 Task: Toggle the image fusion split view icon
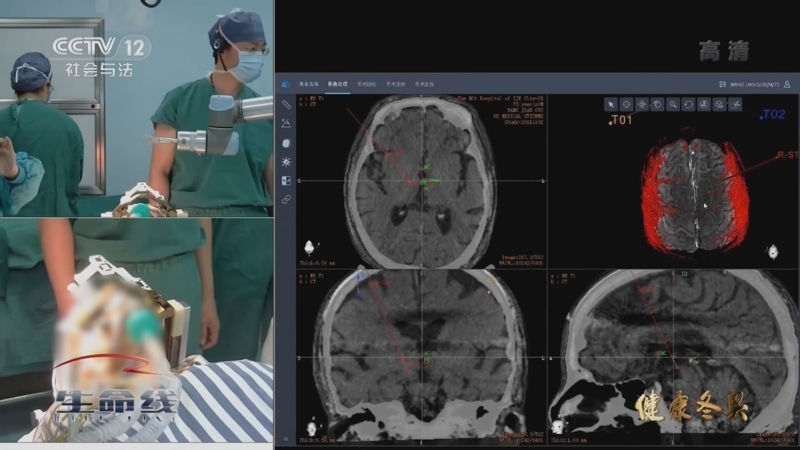(x=286, y=181)
